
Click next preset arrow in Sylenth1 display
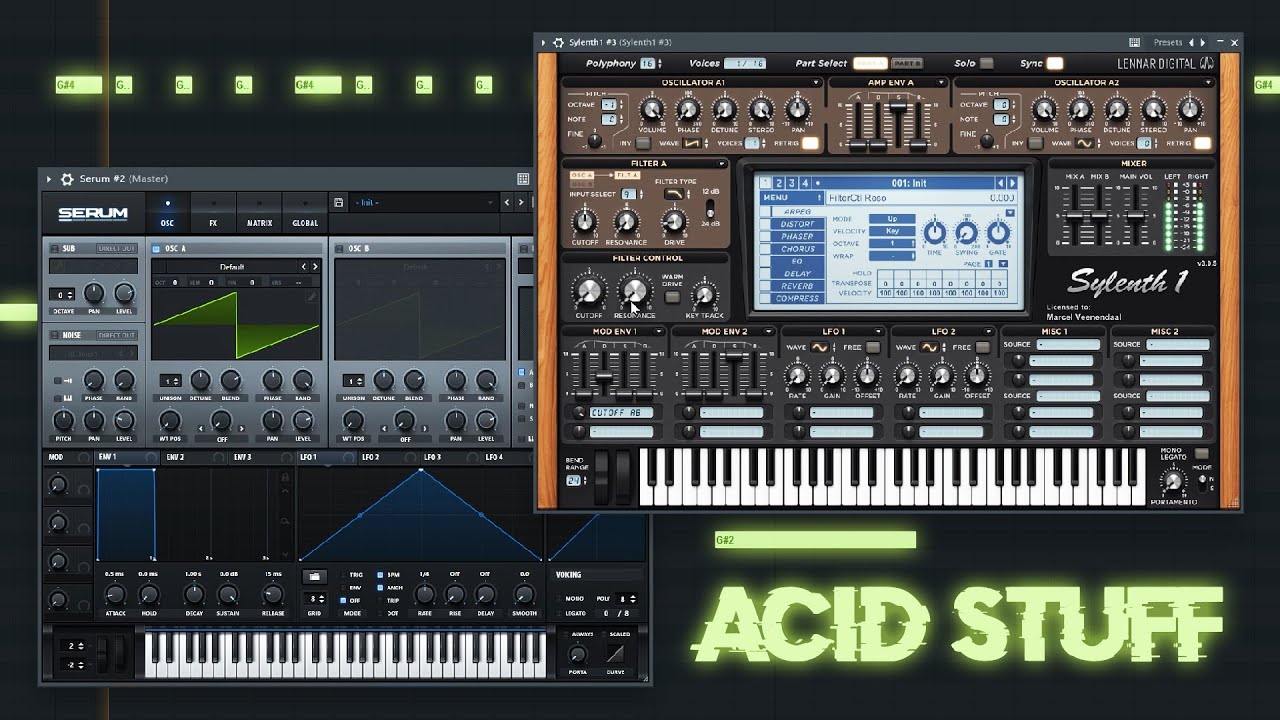[1012, 183]
